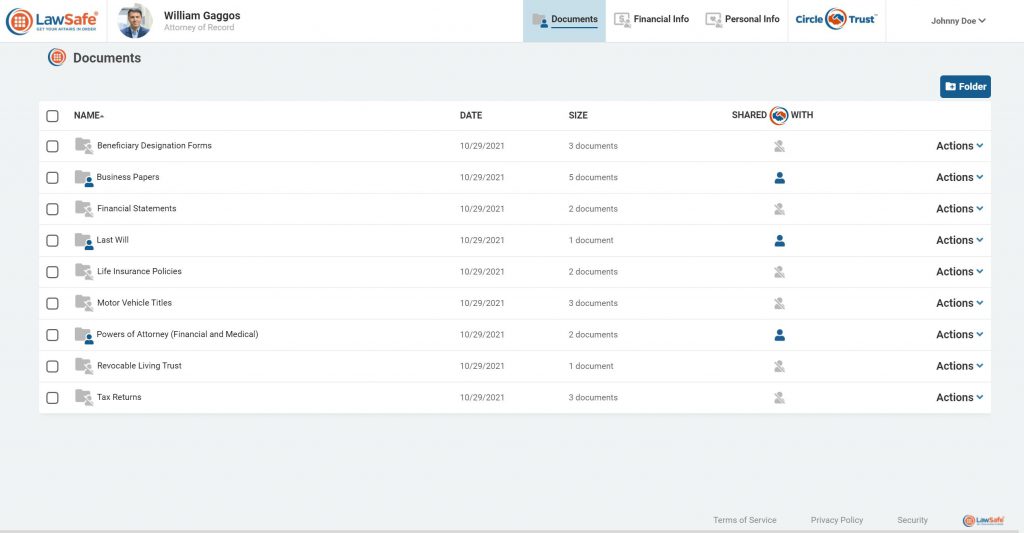Open Actions dropdown for Financial Statements
This screenshot has height=533, width=1024.
[959, 208]
